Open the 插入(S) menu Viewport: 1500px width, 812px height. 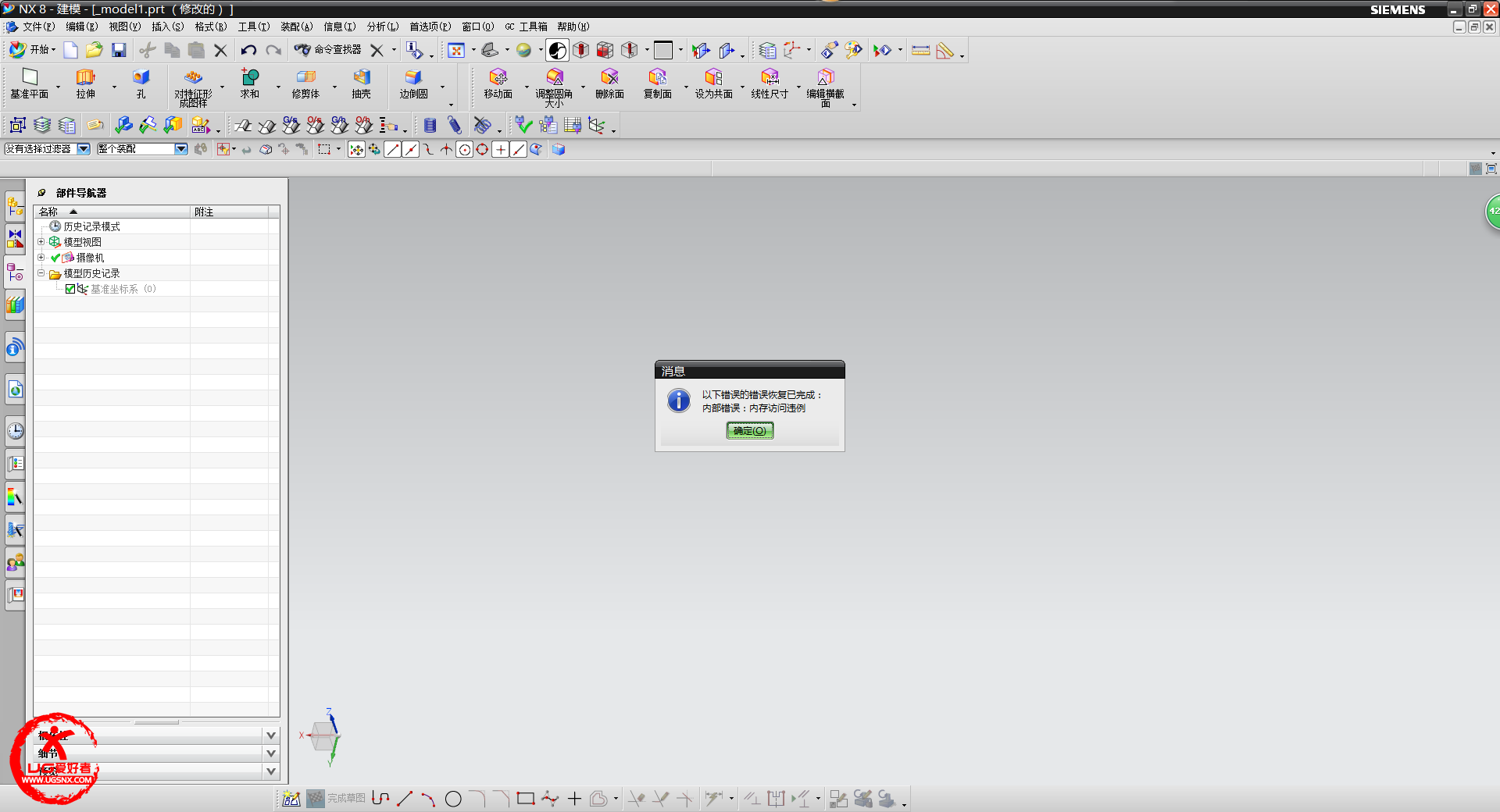(x=168, y=27)
